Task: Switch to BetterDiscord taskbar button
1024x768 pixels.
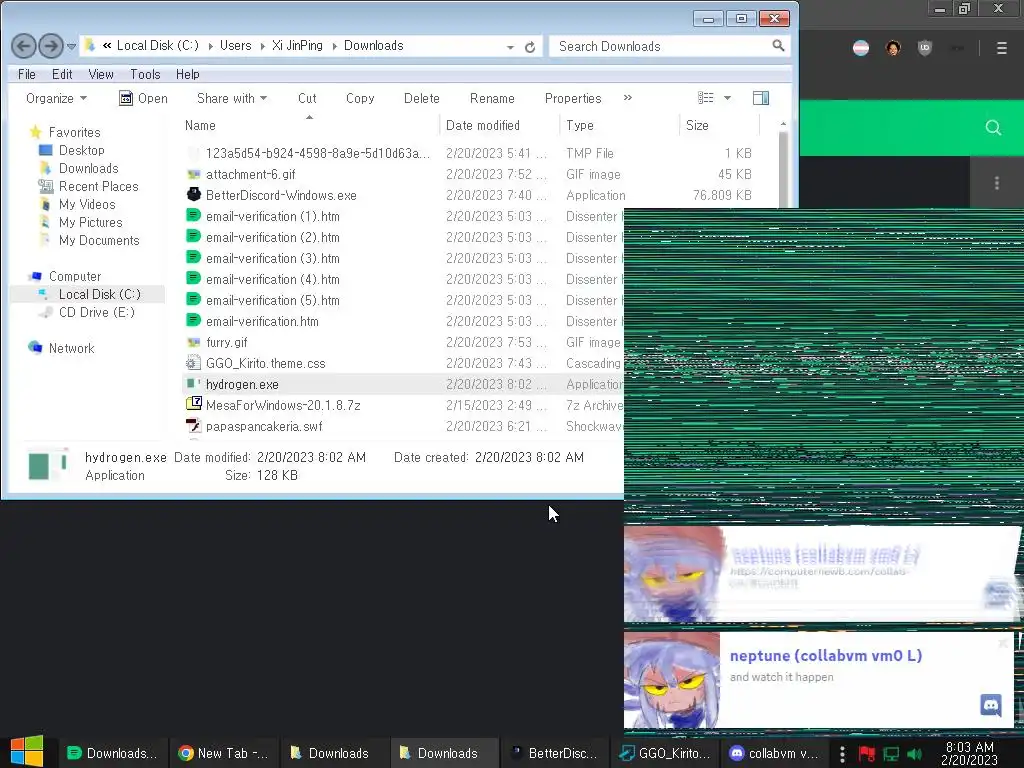Action: [x=554, y=753]
